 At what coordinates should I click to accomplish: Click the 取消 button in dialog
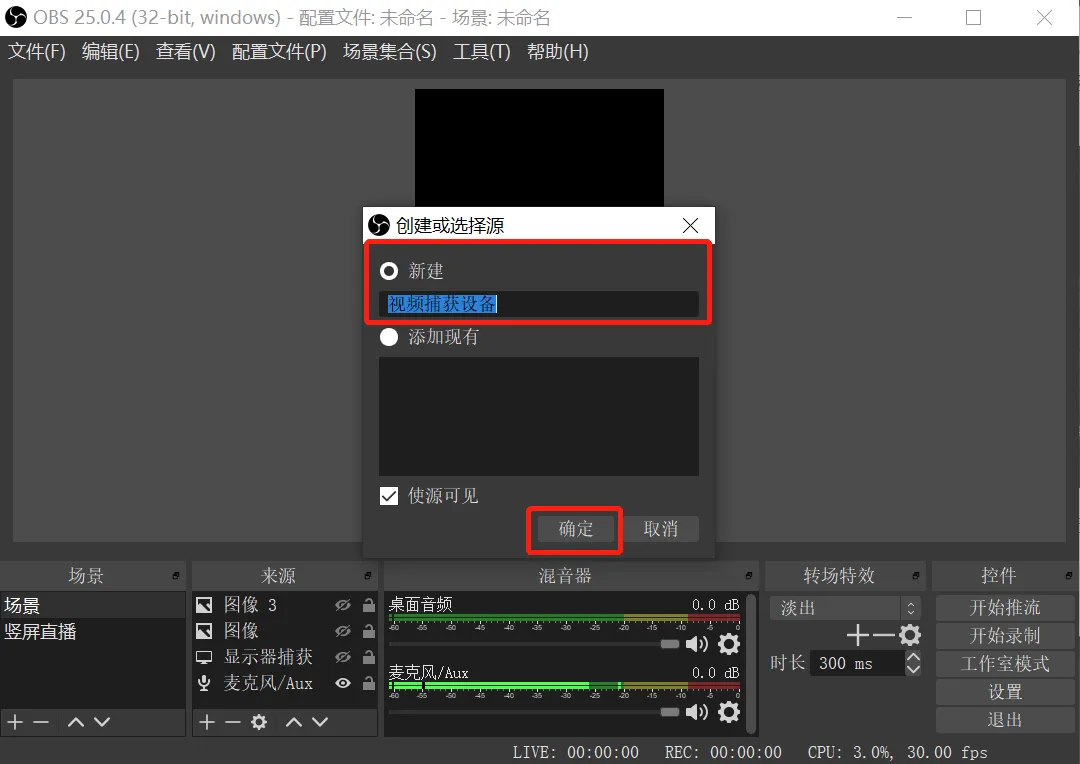pos(661,529)
